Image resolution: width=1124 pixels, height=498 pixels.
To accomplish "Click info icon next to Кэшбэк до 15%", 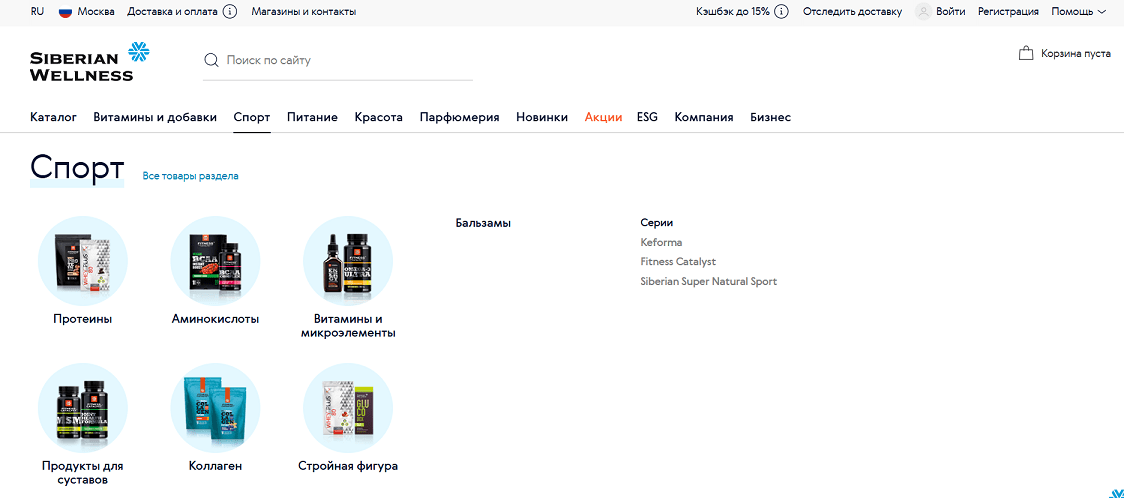I will coord(781,11).
